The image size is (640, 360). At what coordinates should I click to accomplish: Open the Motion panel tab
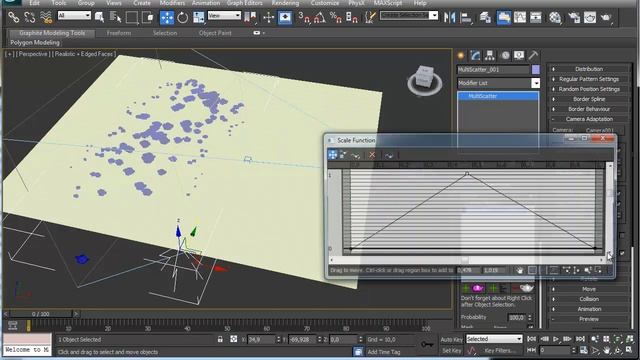pyautogui.click(x=505, y=55)
